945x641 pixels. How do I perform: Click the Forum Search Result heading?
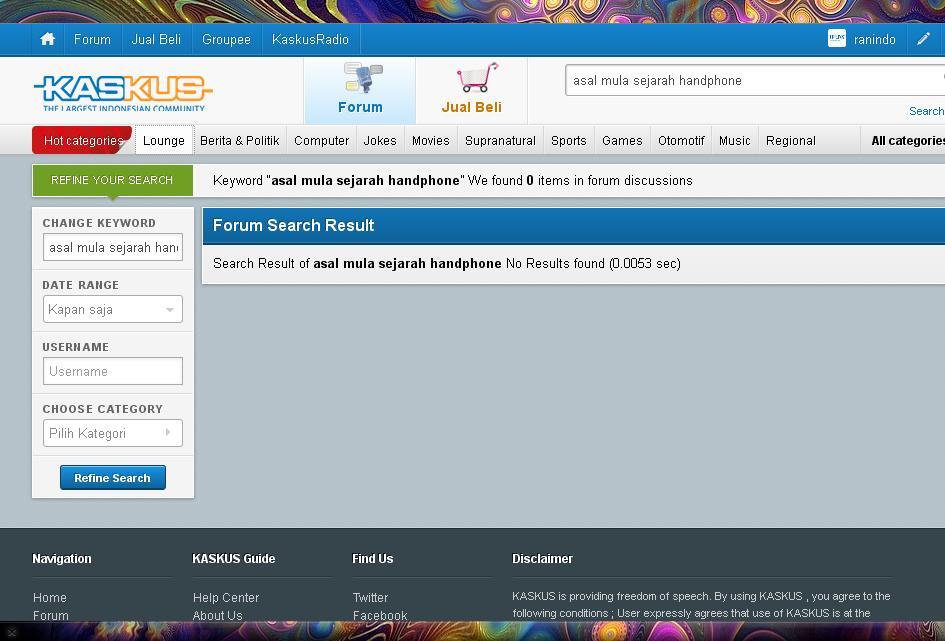(294, 225)
